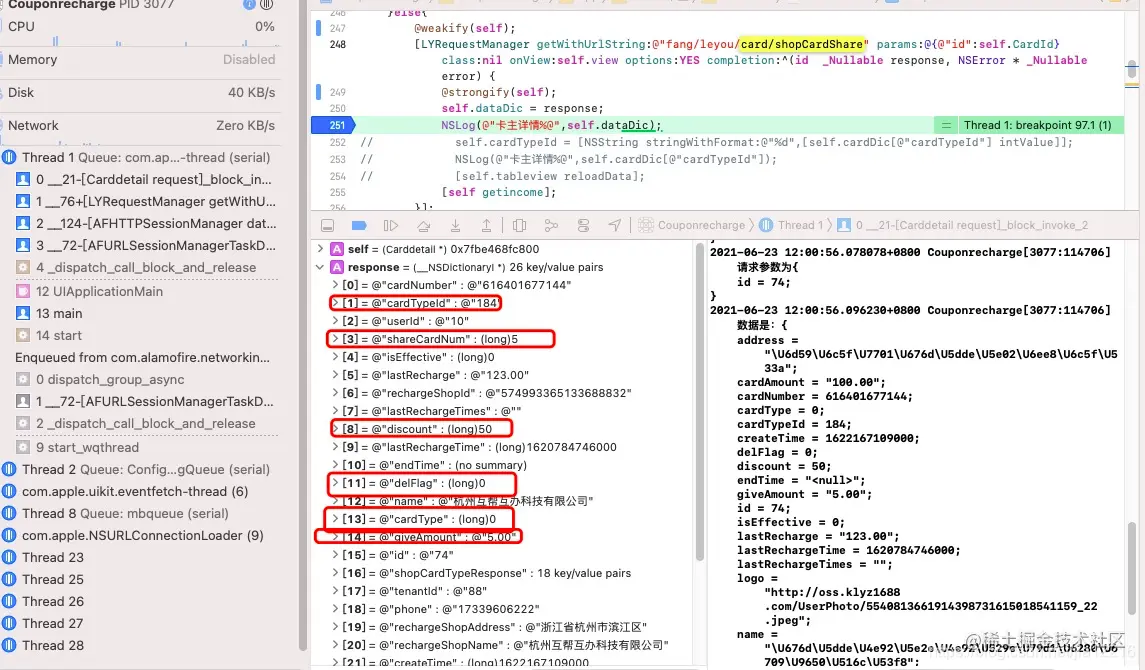Expand entry [15] id 74
The image size is (1145, 670).
tap(335, 555)
